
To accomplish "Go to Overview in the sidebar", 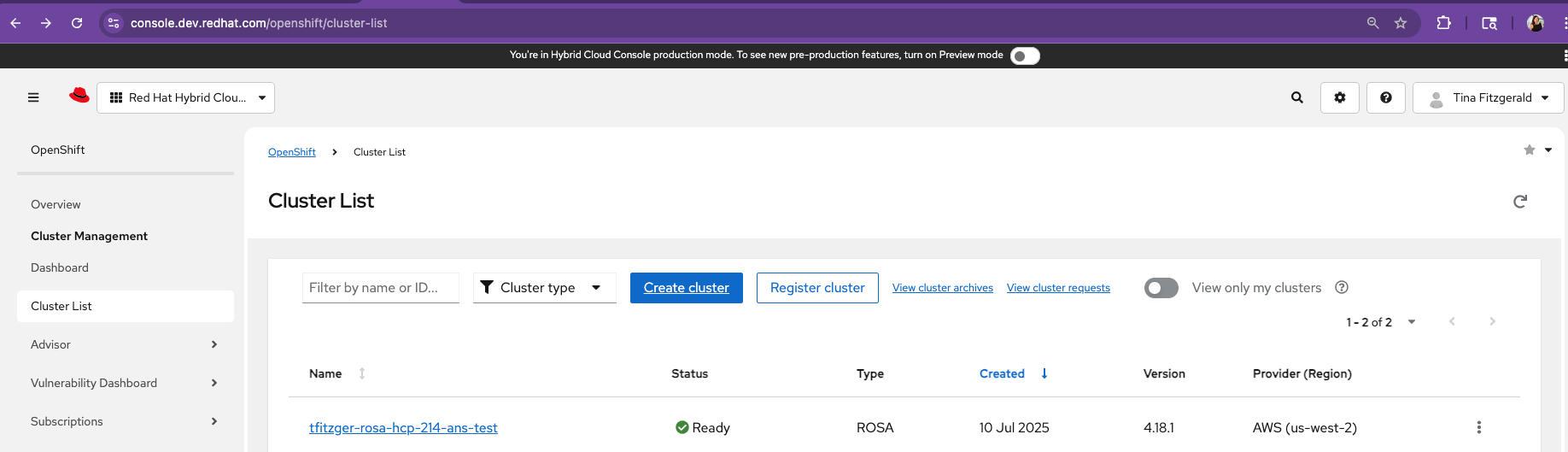I will pos(56,204).
